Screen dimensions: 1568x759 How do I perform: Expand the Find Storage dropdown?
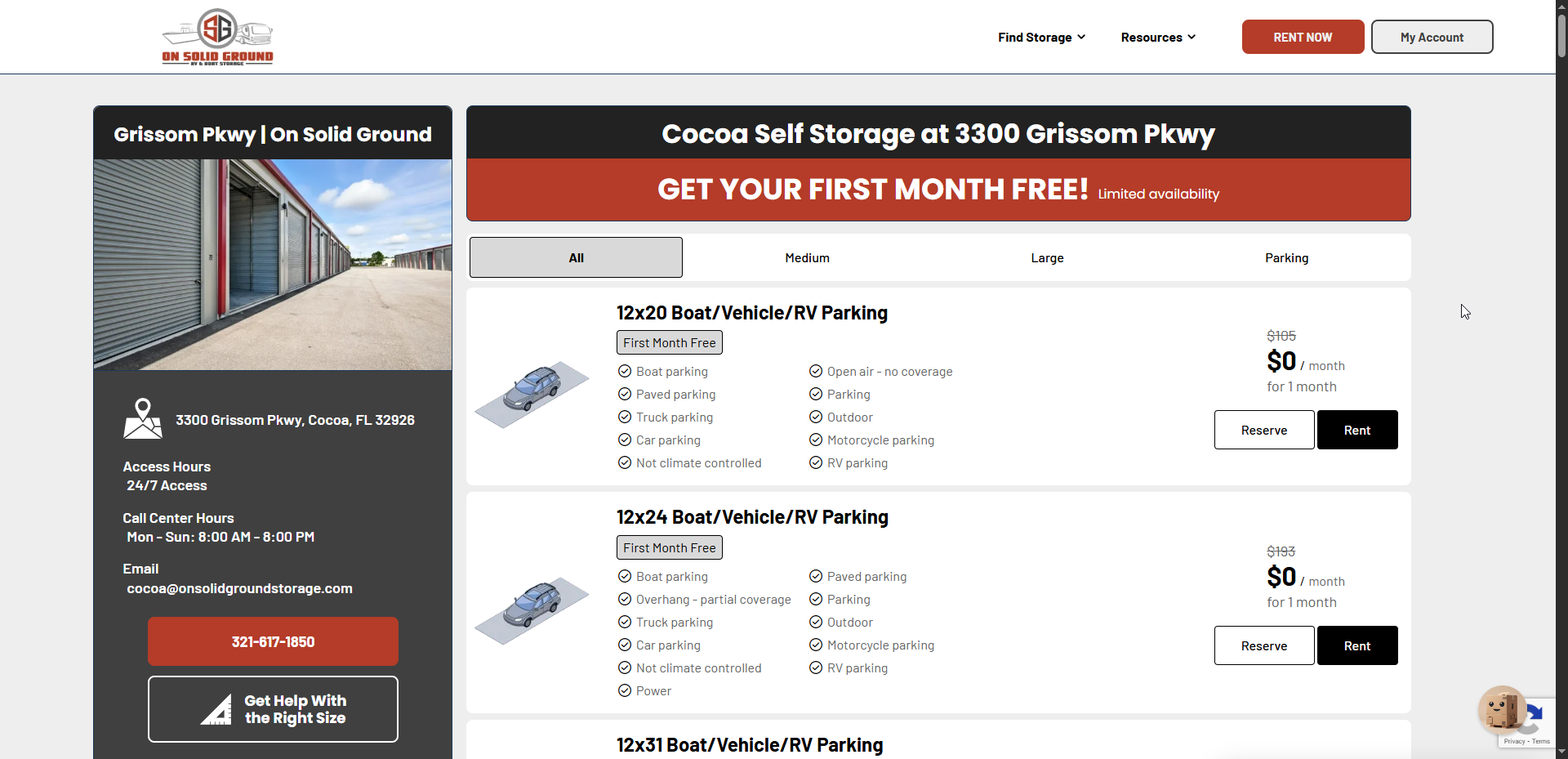point(1041,38)
